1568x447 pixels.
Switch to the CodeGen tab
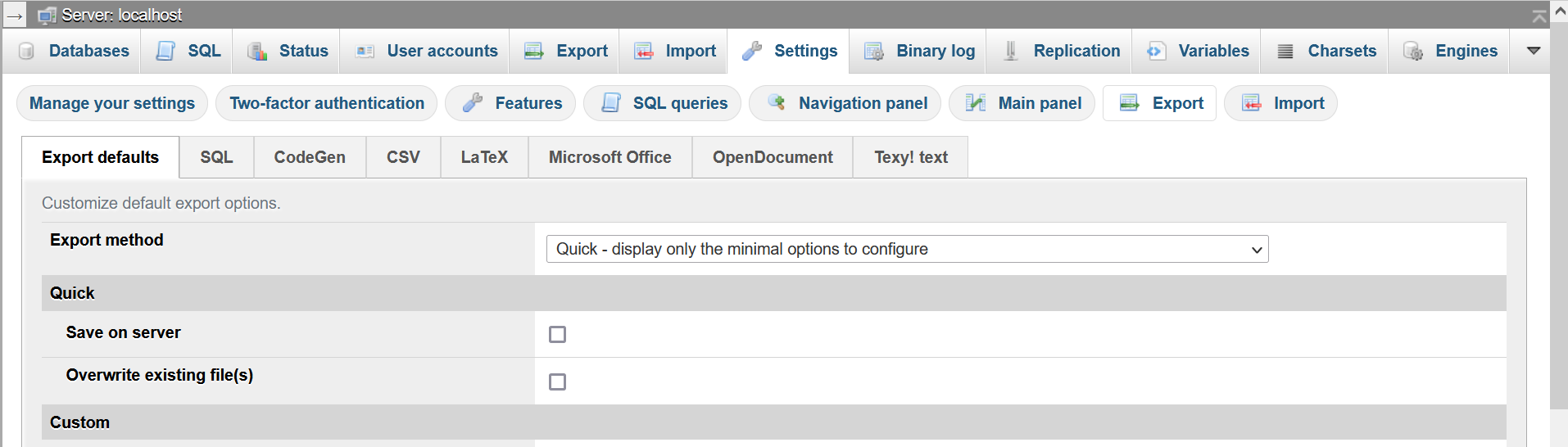coord(310,157)
